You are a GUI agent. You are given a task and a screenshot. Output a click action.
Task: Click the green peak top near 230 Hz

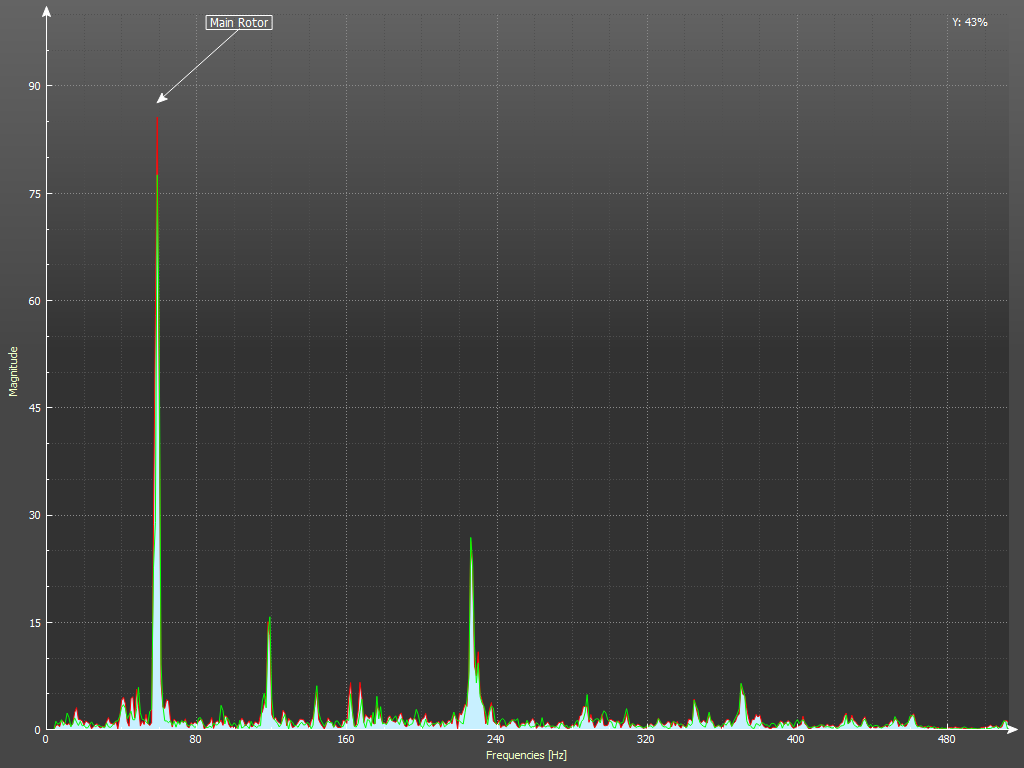pos(471,539)
